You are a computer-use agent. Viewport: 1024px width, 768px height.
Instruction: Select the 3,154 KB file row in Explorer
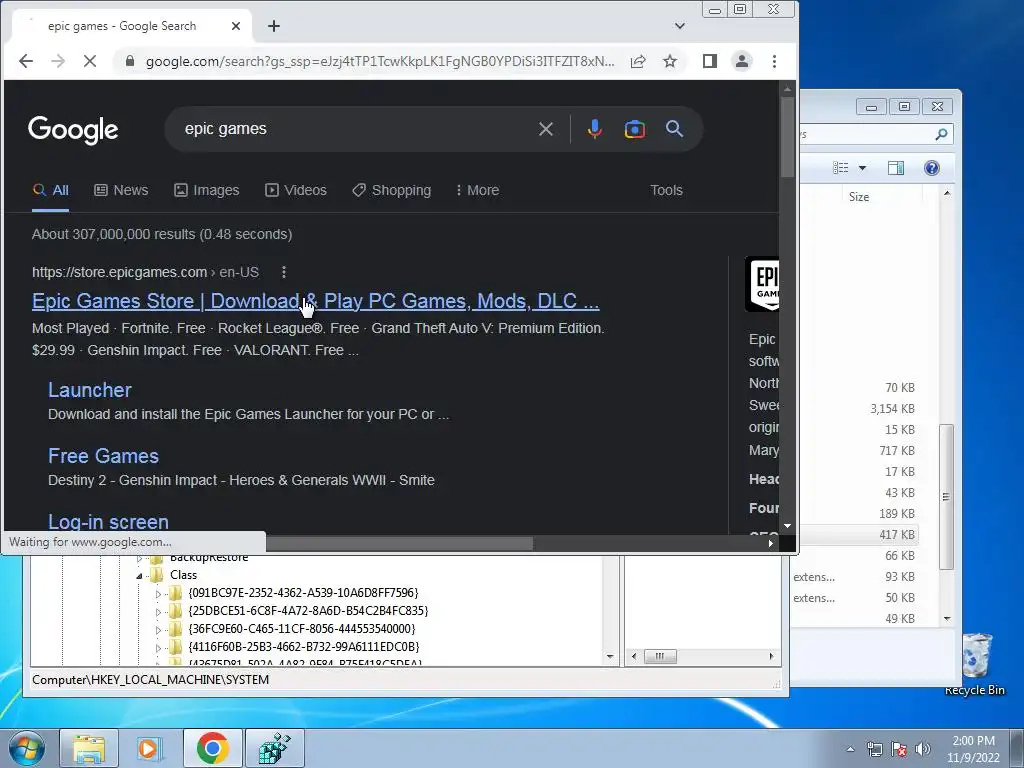[859, 409]
